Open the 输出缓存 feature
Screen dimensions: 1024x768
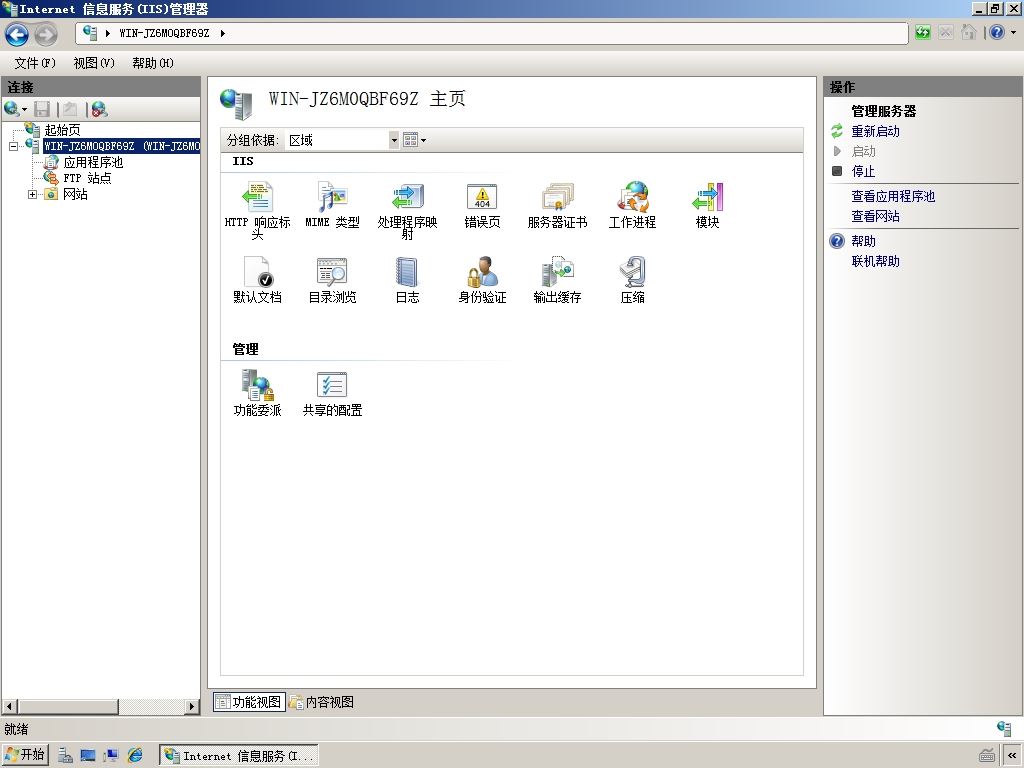tap(557, 280)
